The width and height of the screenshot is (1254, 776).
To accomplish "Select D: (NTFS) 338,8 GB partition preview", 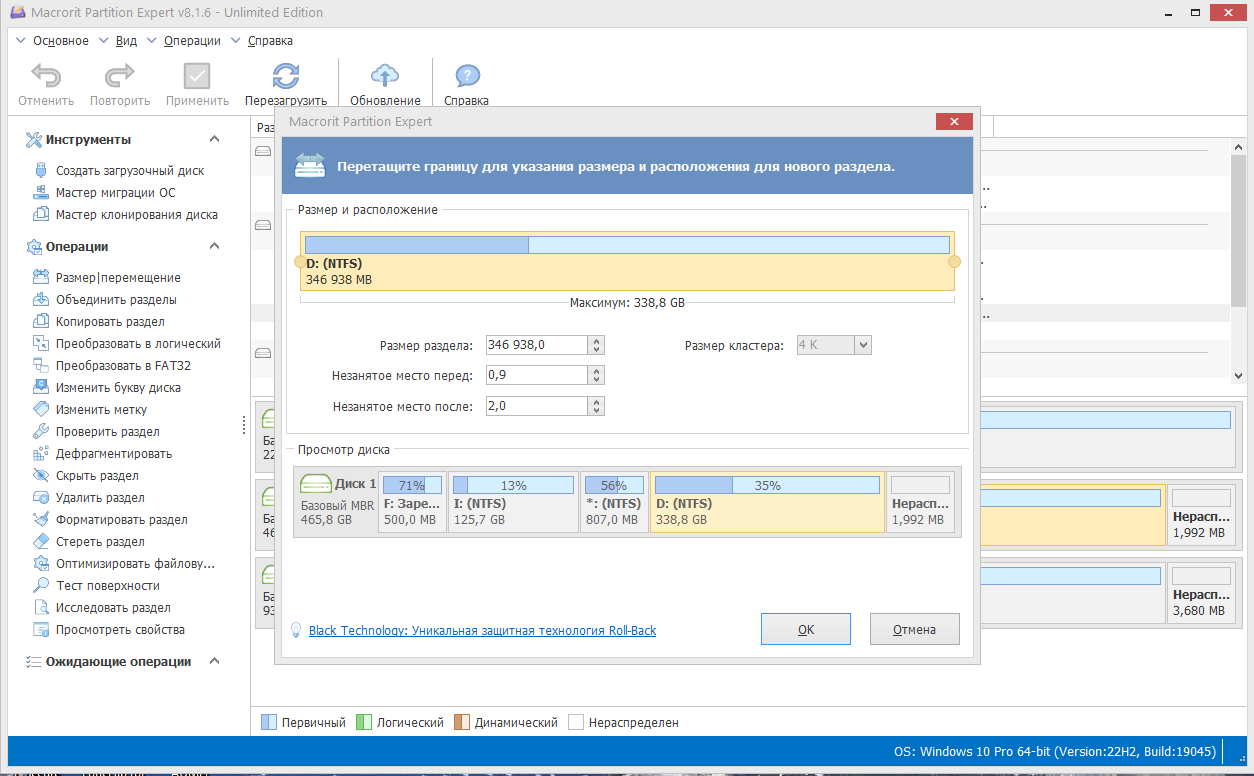I will (767, 501).
